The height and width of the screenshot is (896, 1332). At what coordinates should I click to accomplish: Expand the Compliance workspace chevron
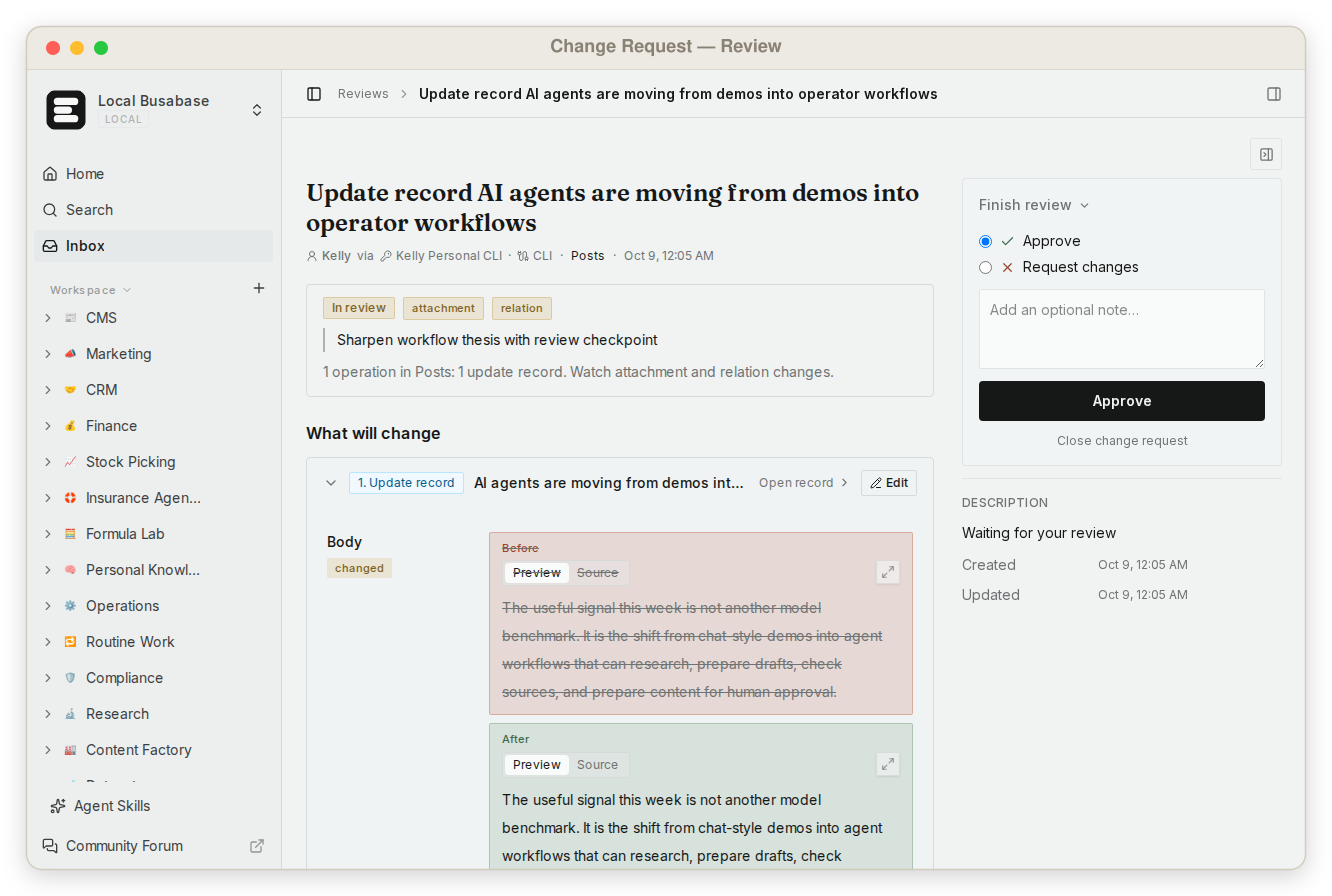coord(47,678)
